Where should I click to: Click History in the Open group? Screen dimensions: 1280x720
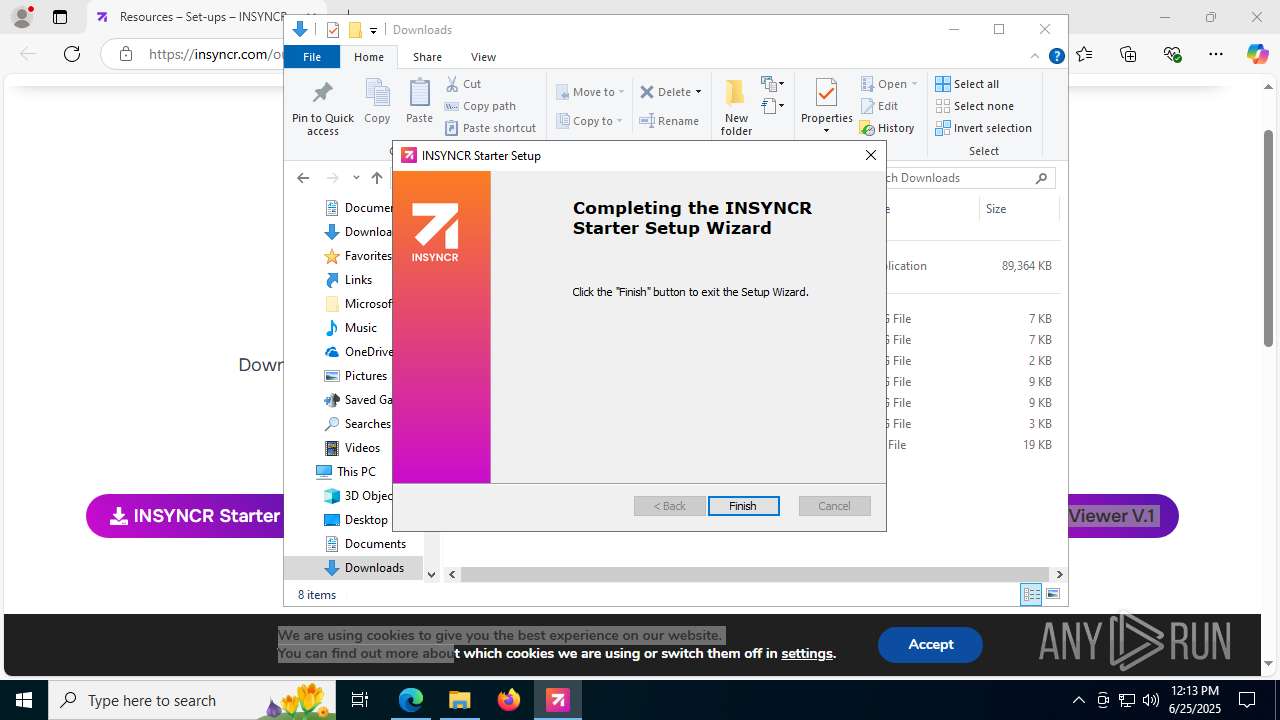(887, 128)
